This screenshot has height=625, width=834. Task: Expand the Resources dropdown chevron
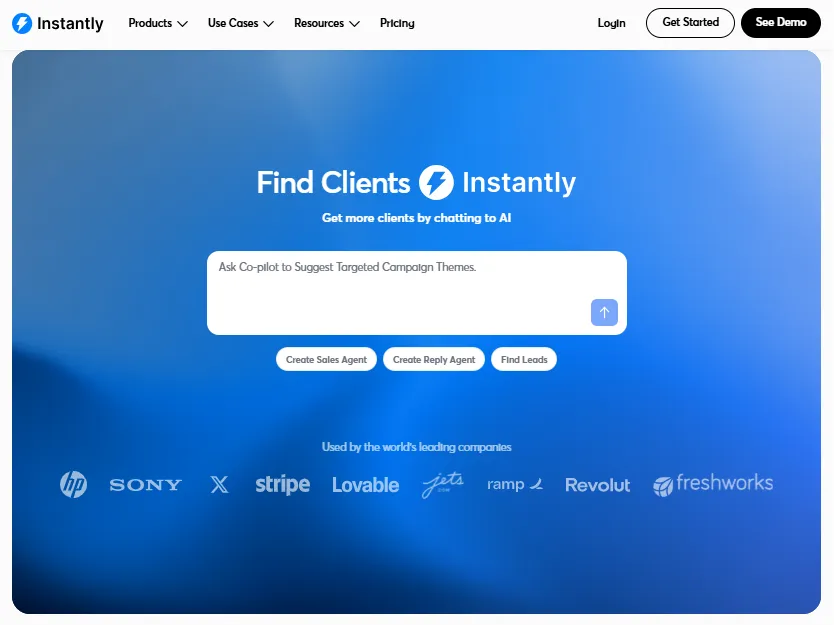pyautogui.click(x=355, y=24)
